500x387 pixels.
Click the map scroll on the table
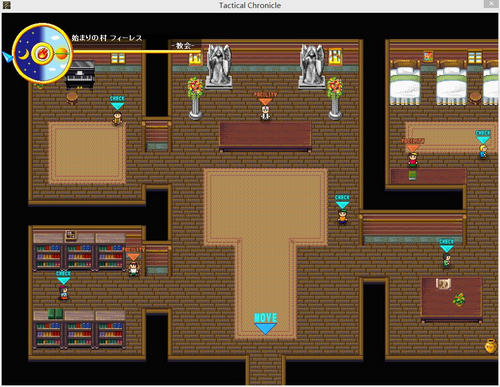[443, 284]
